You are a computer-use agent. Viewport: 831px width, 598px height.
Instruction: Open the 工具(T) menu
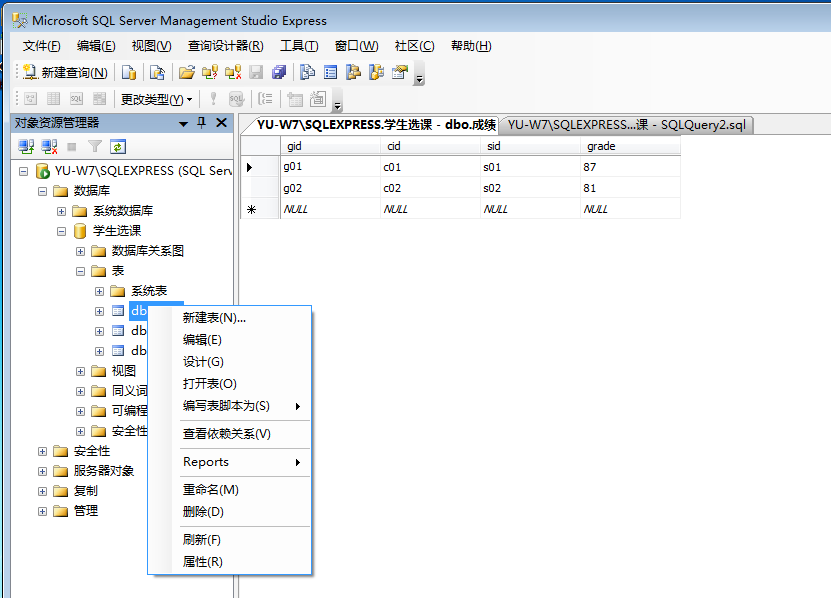click(x=299, y=46)
